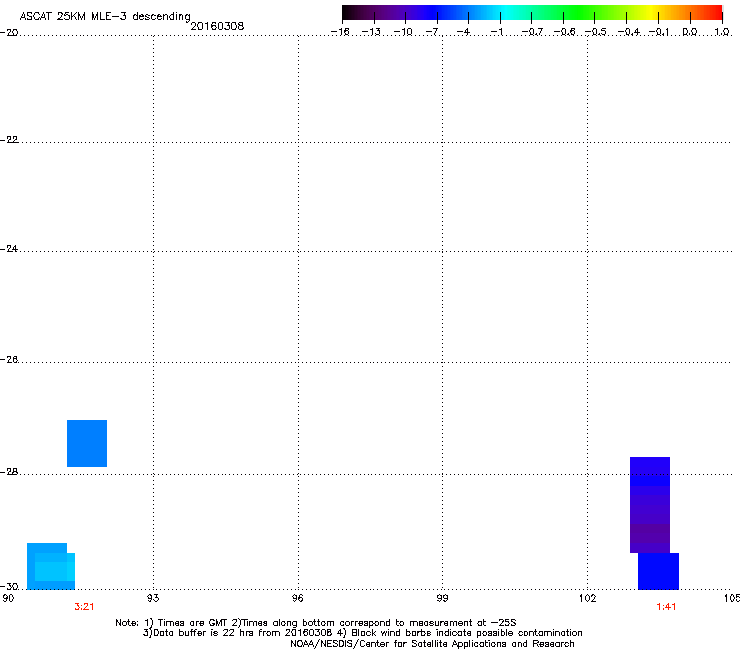
Task: Click the latitude label -20
Action: click(9, 32)
